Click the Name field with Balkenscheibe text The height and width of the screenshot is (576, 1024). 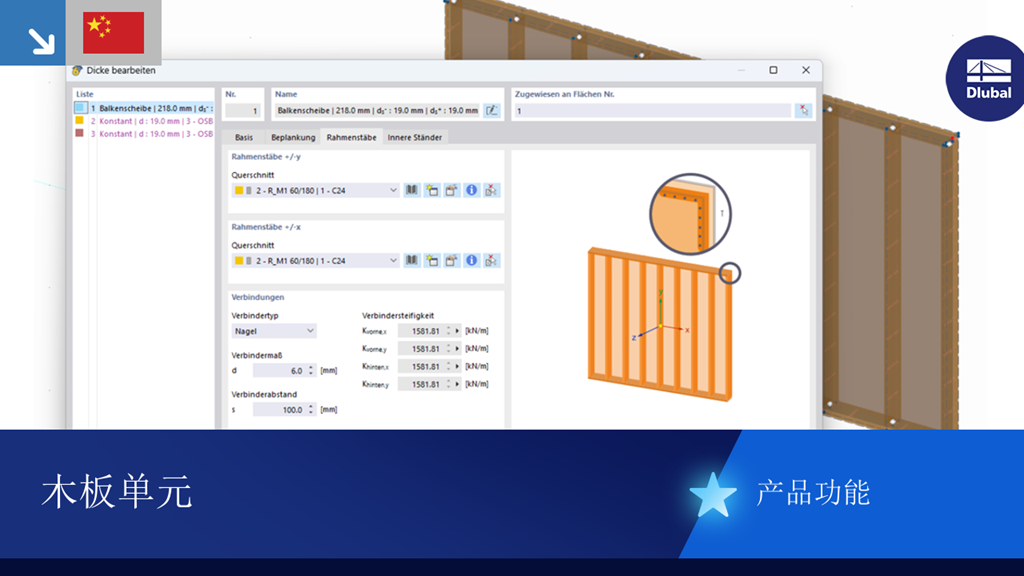[377, 111]
